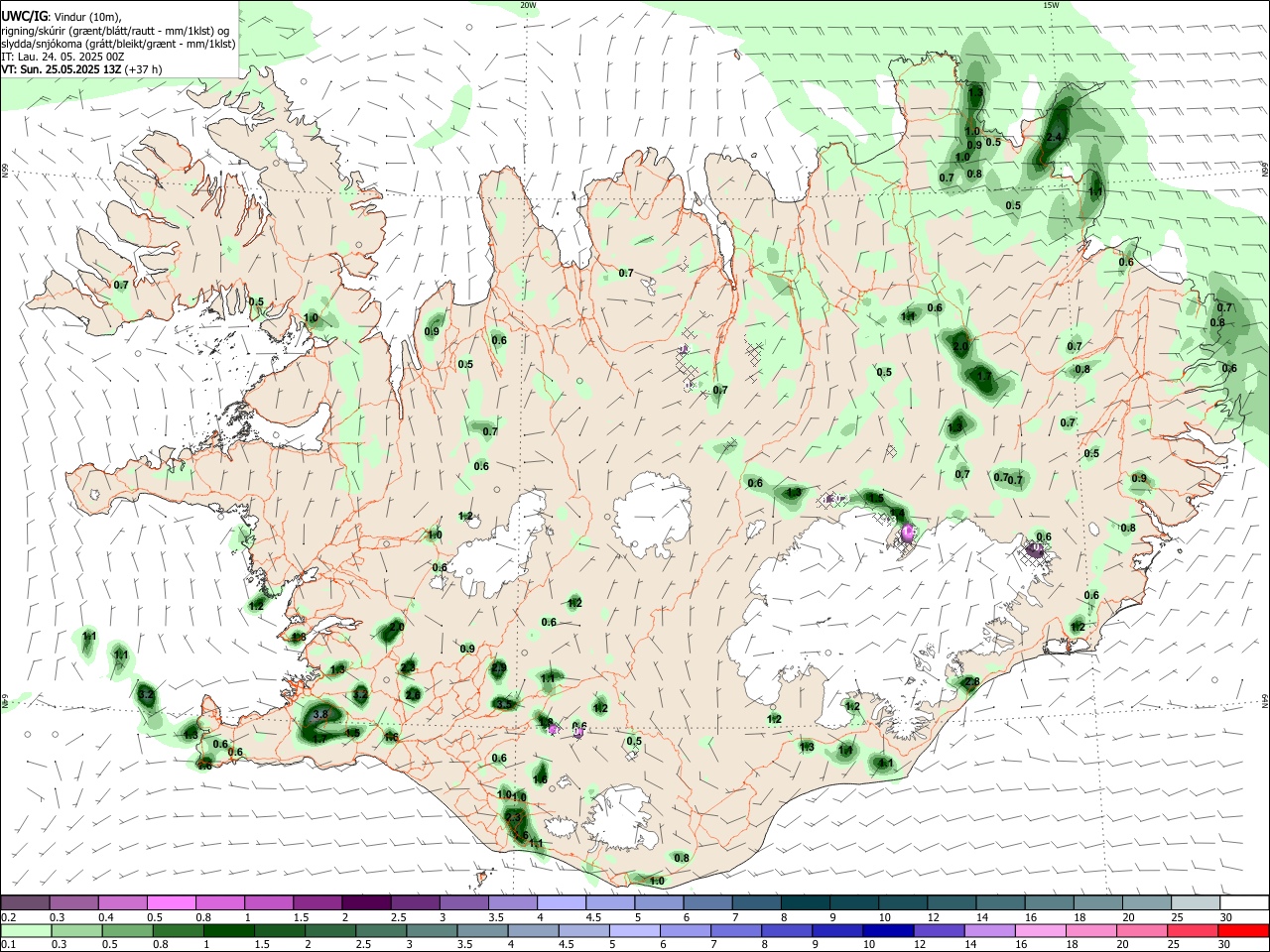Click the bright red swatch after 30

click(1244, 931)
